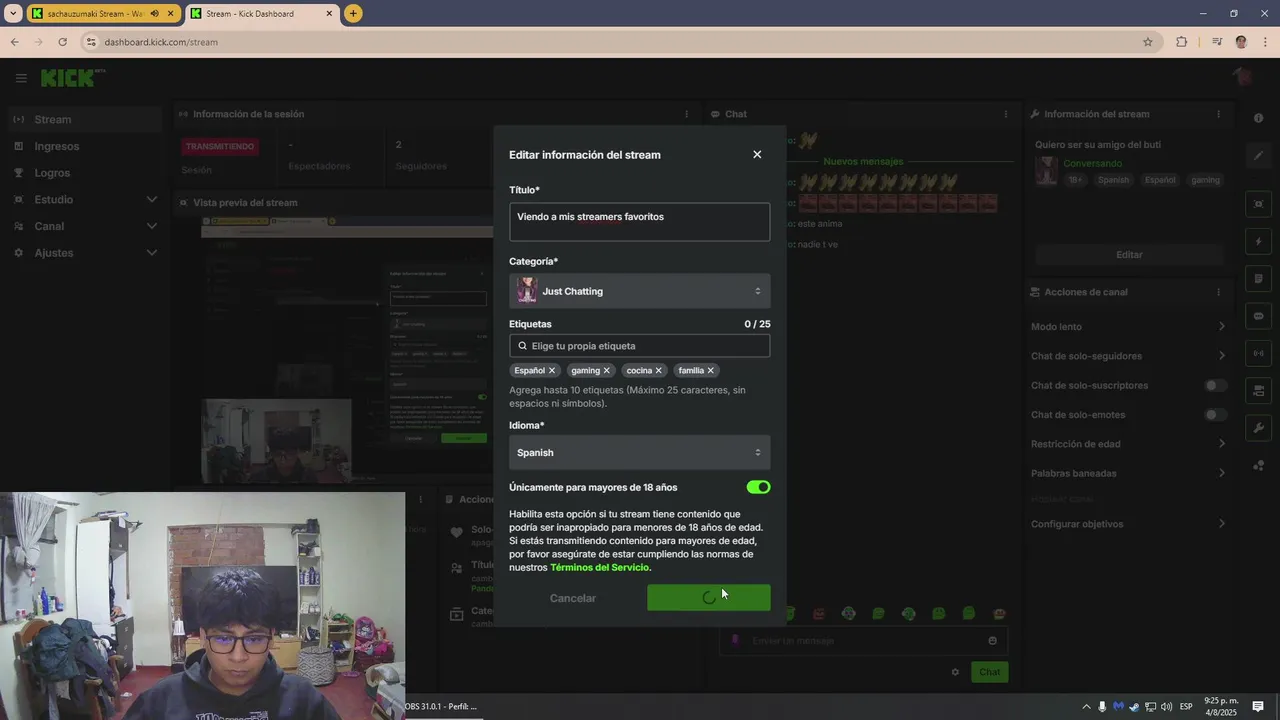Viewport: 1280px width, 720px height.
Task: Open options menu of Información del stream panel
Action: 1218,114
